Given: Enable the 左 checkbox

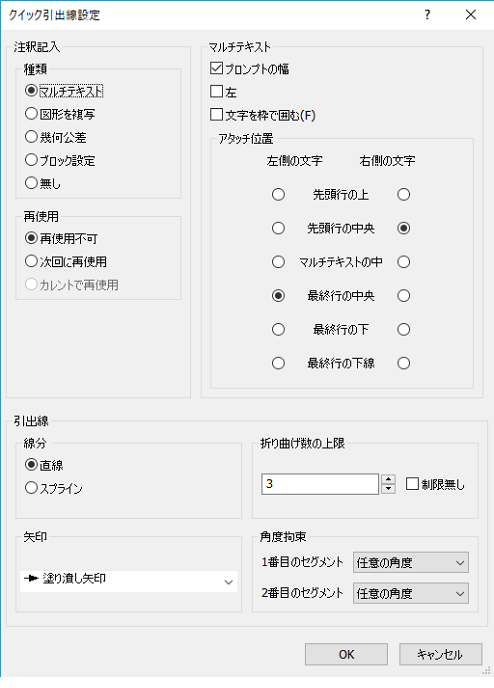Looking at the screenshot, I should [x=216, y=91].
